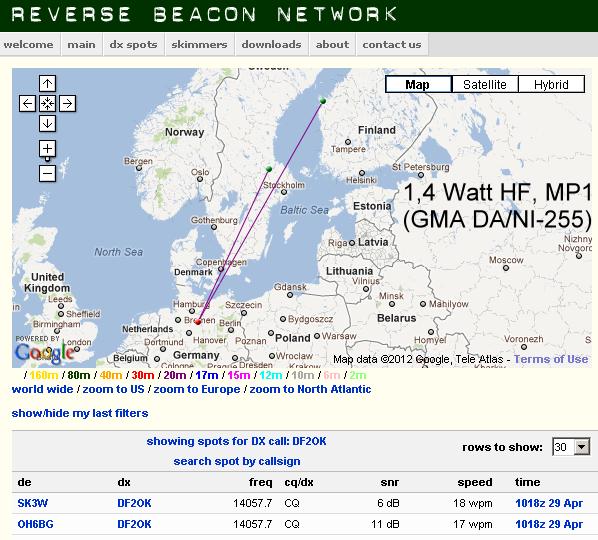598x540 pixels.
Task: Open the downloads tab
Action: pyautogui.click(x=272, y=45)
